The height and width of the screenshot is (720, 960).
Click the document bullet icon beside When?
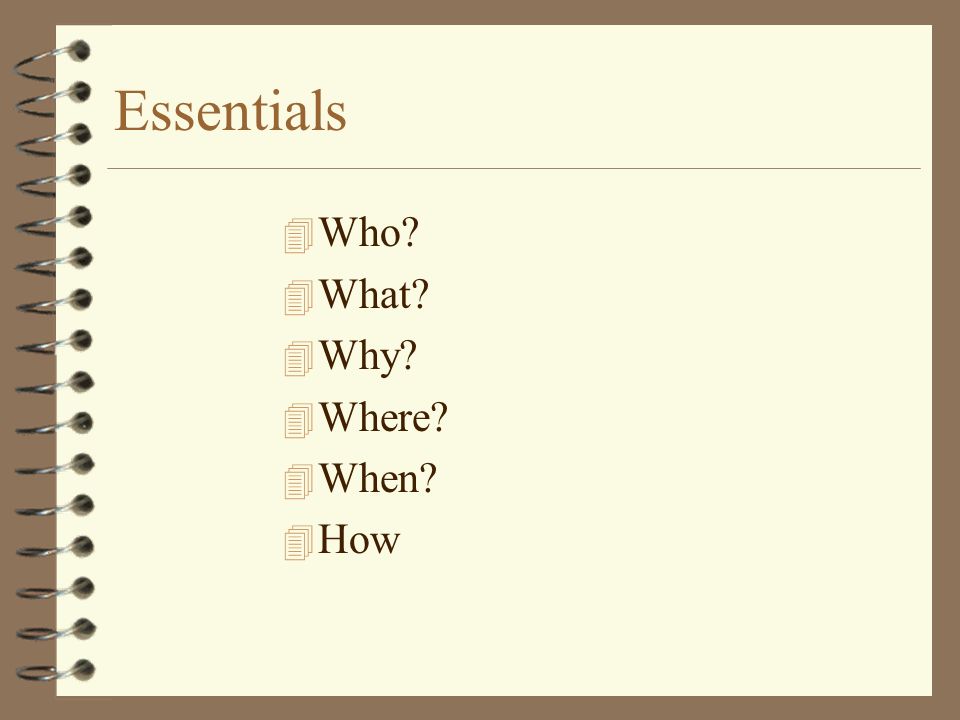(299, 481)
